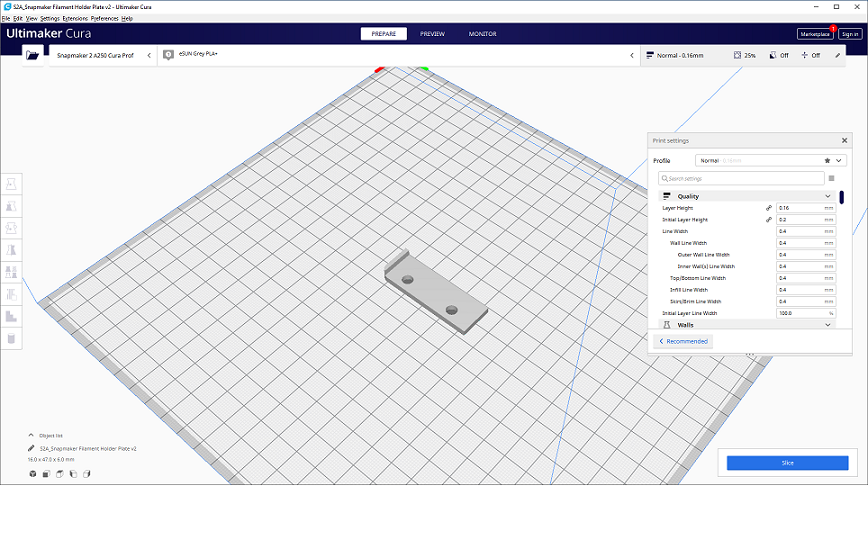Screen dimensions: 868x540
Task: Click the 3D view cube icon
Action: pos(32,474)
